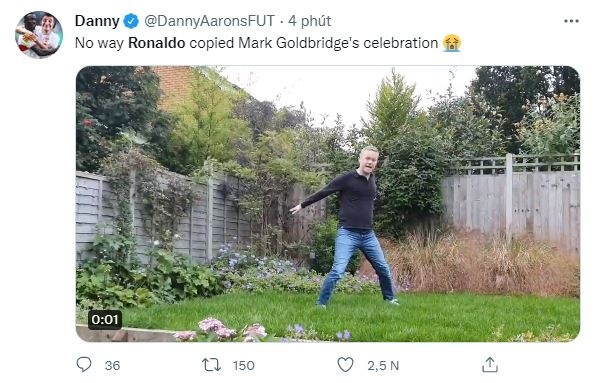
Task: Click the crying emoji in the tweet
Action: (452, 43)
